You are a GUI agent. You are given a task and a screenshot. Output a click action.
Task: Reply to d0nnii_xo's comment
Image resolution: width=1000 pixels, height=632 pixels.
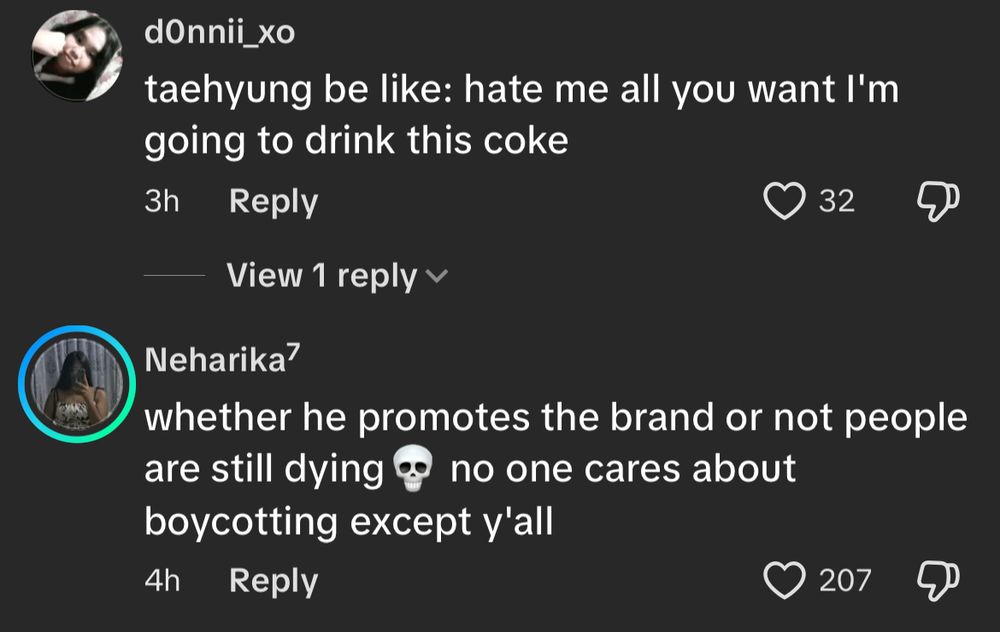pos(272,201)
